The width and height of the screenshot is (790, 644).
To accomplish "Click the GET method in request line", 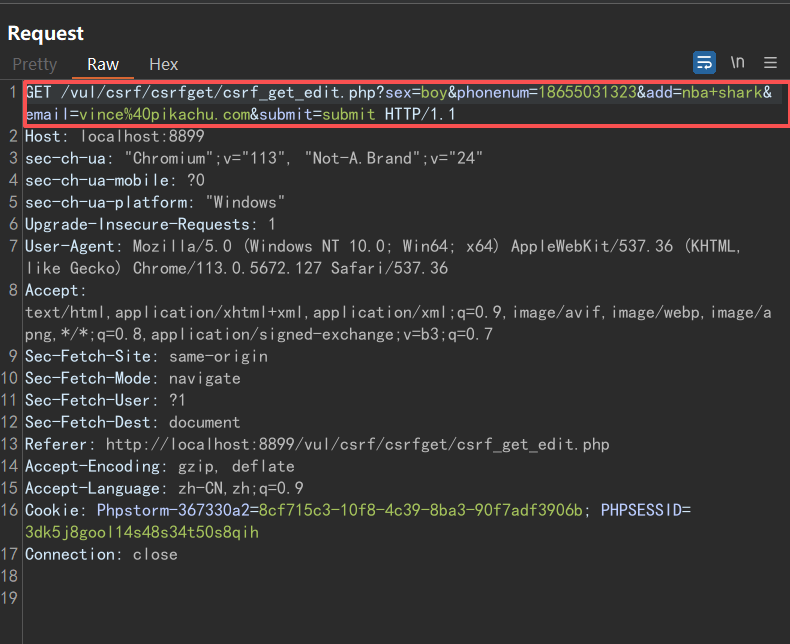I will pos(40,92).
